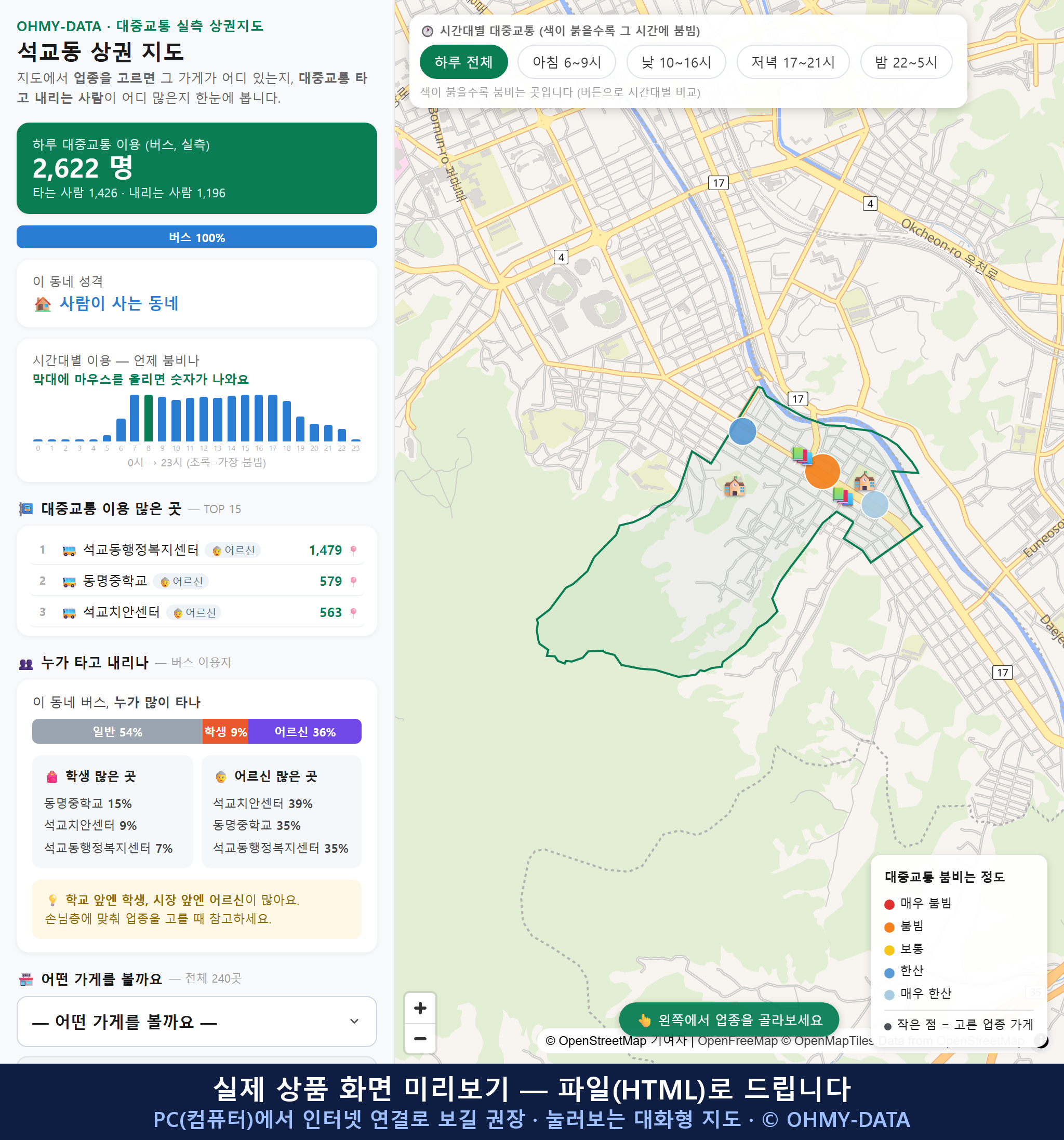1064x1140 pixels.
Task: Select the 밤 22~5시 time filter
Action: tap(906, 62)
